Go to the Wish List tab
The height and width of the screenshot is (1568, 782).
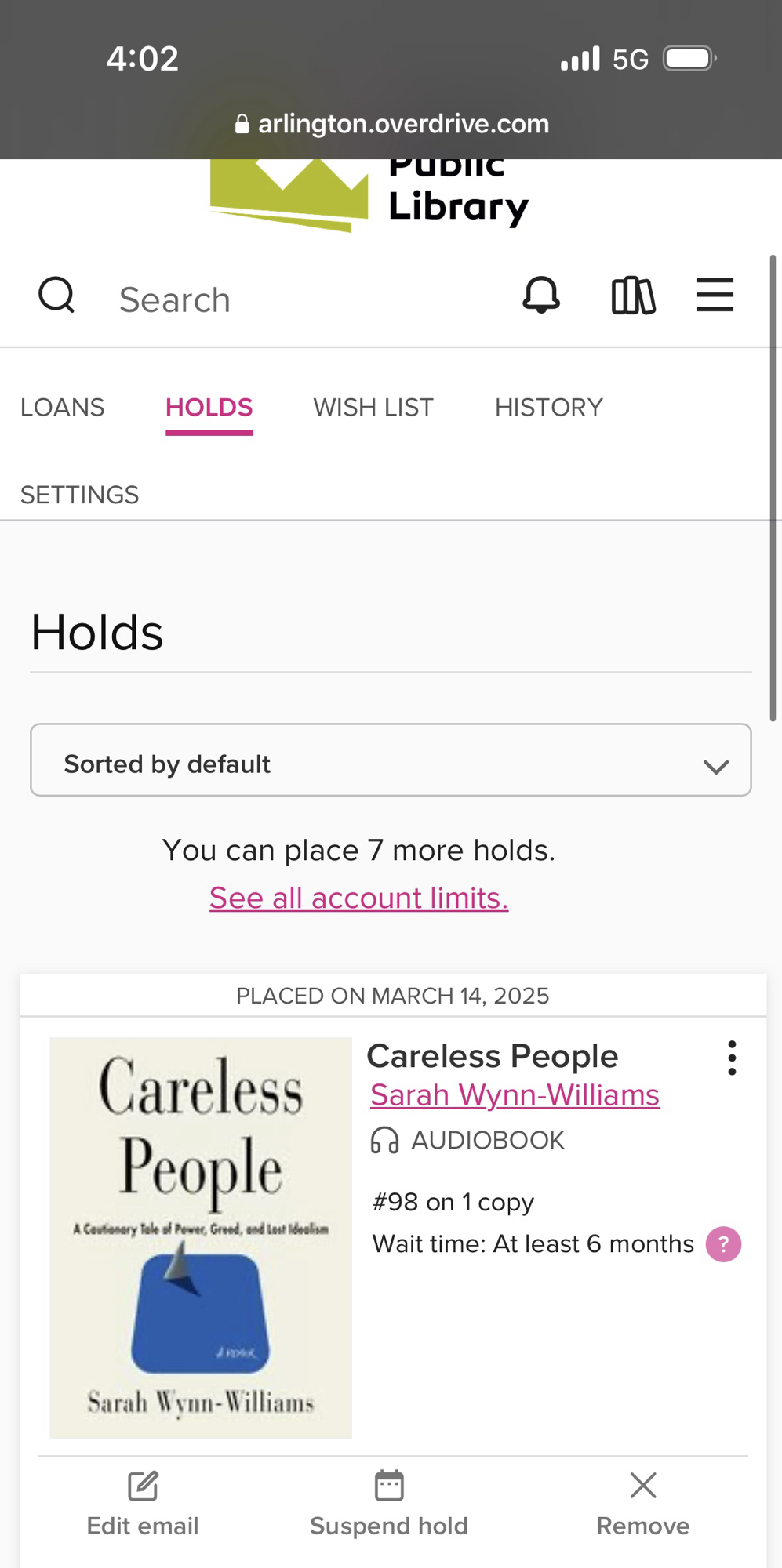tap(373, 408)
